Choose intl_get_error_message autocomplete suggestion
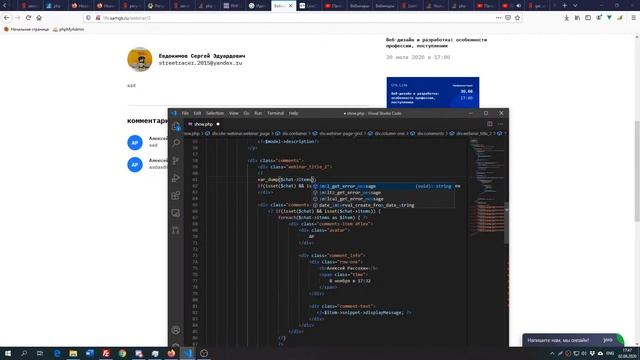Image resolution: width=640 pixels, height=360 pixels. (384, 186)
